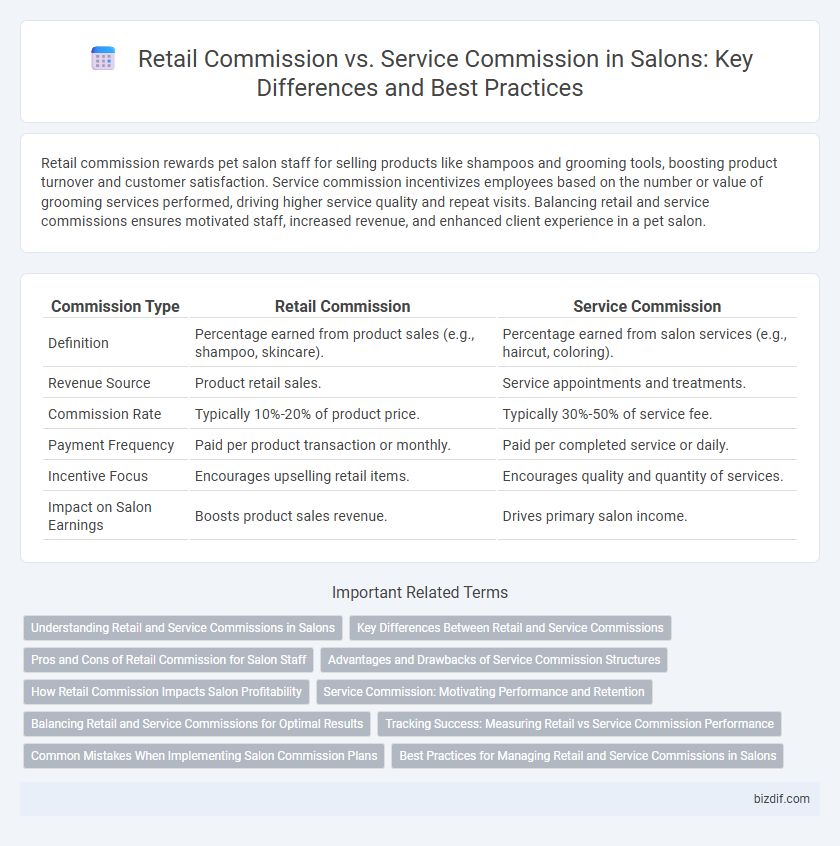Open 'Tracking Success: Measuring Retail vs Service' tag

pyautogui.click(x=579, y=724)
